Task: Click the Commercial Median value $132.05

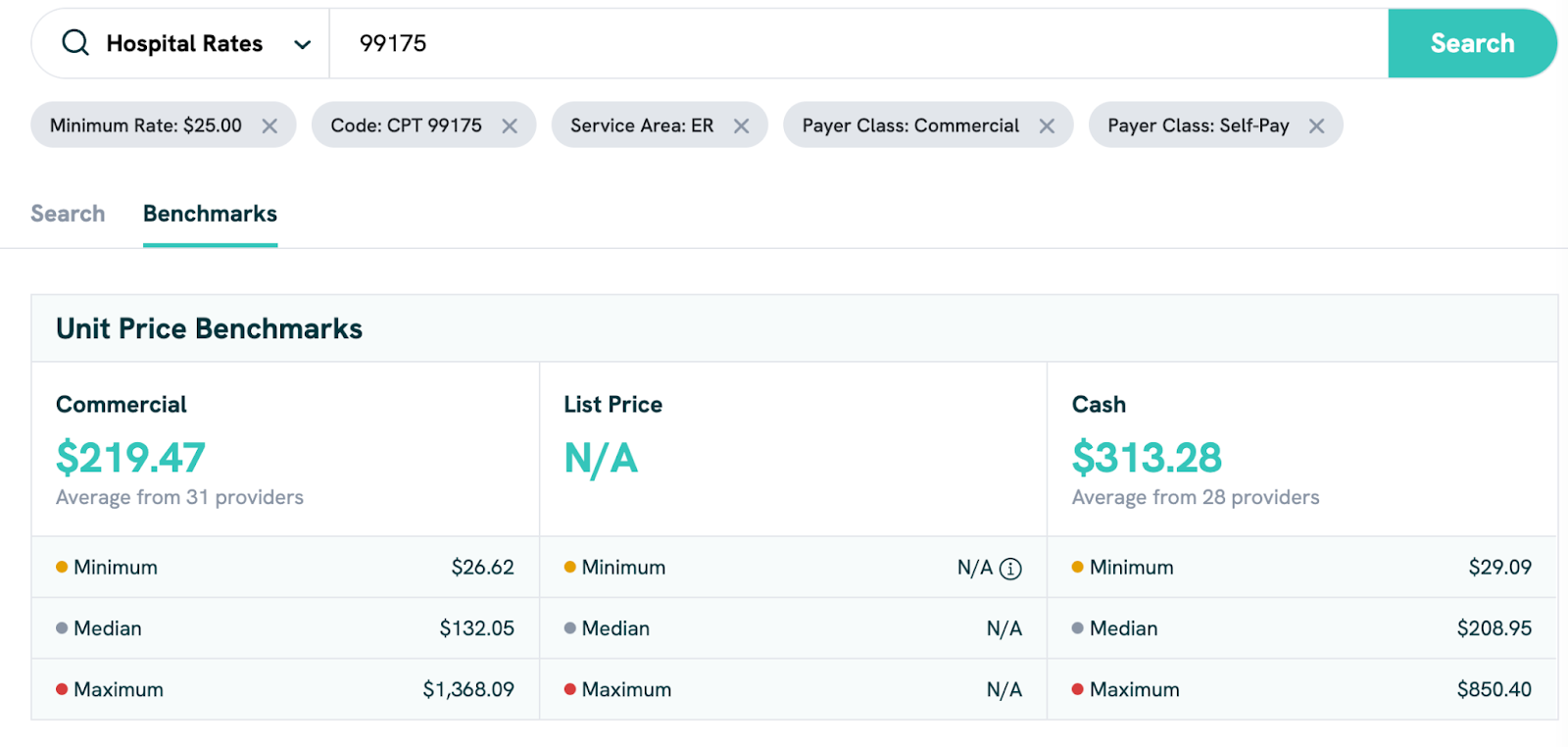Action: 476,628
